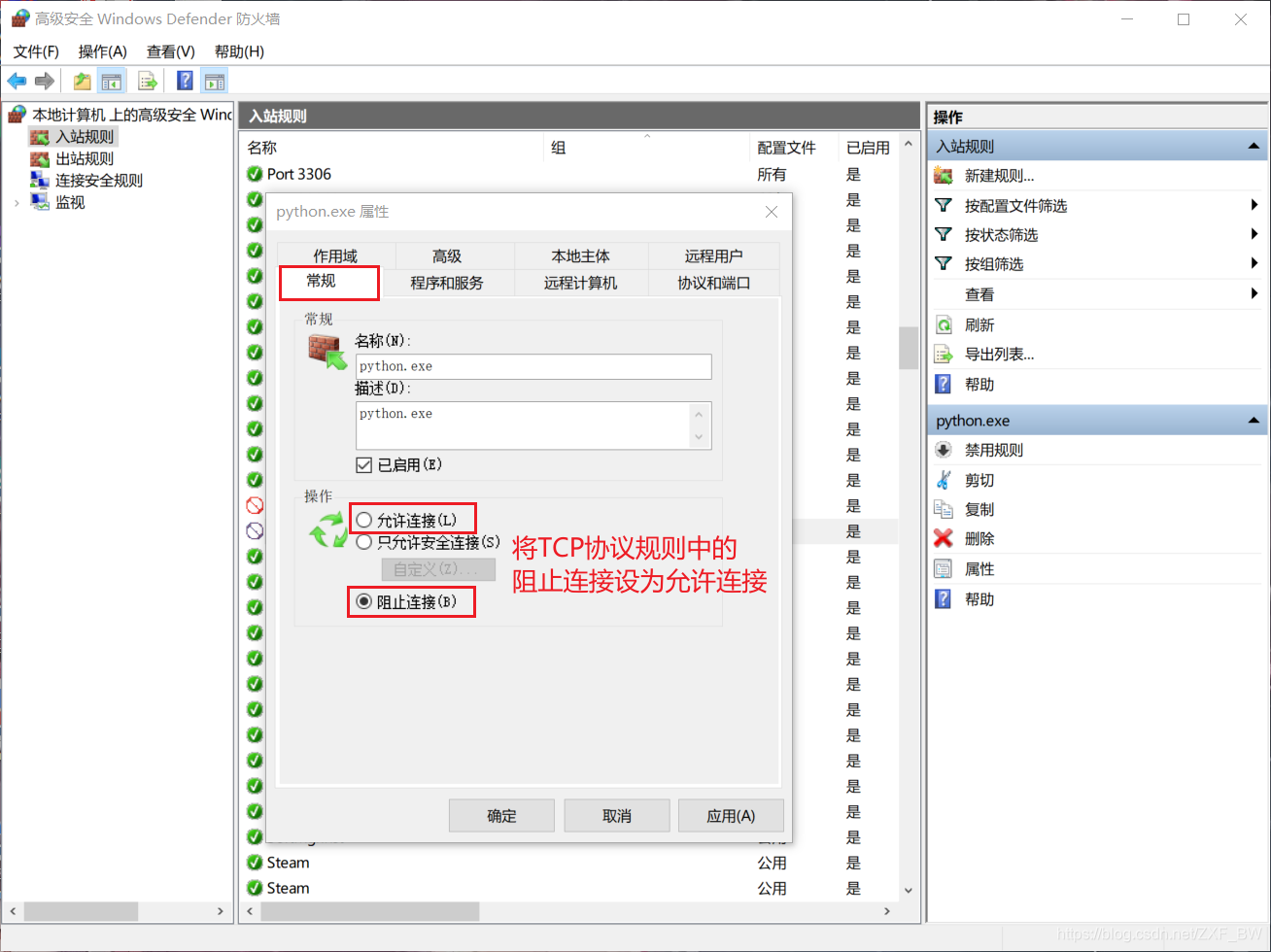This screenshot has width=1271, height=952.
Task: Click 帮助 icon under python.exe actions section
Action: [x=944, y=599]
